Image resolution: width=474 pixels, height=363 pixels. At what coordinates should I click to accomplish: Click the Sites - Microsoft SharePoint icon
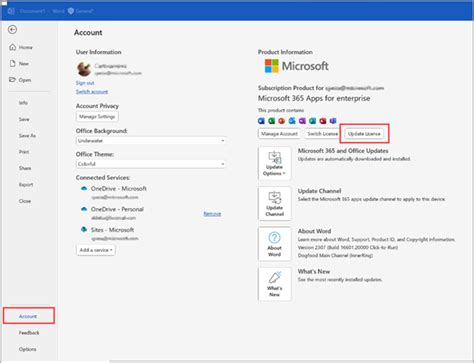(x=84, y=229)
